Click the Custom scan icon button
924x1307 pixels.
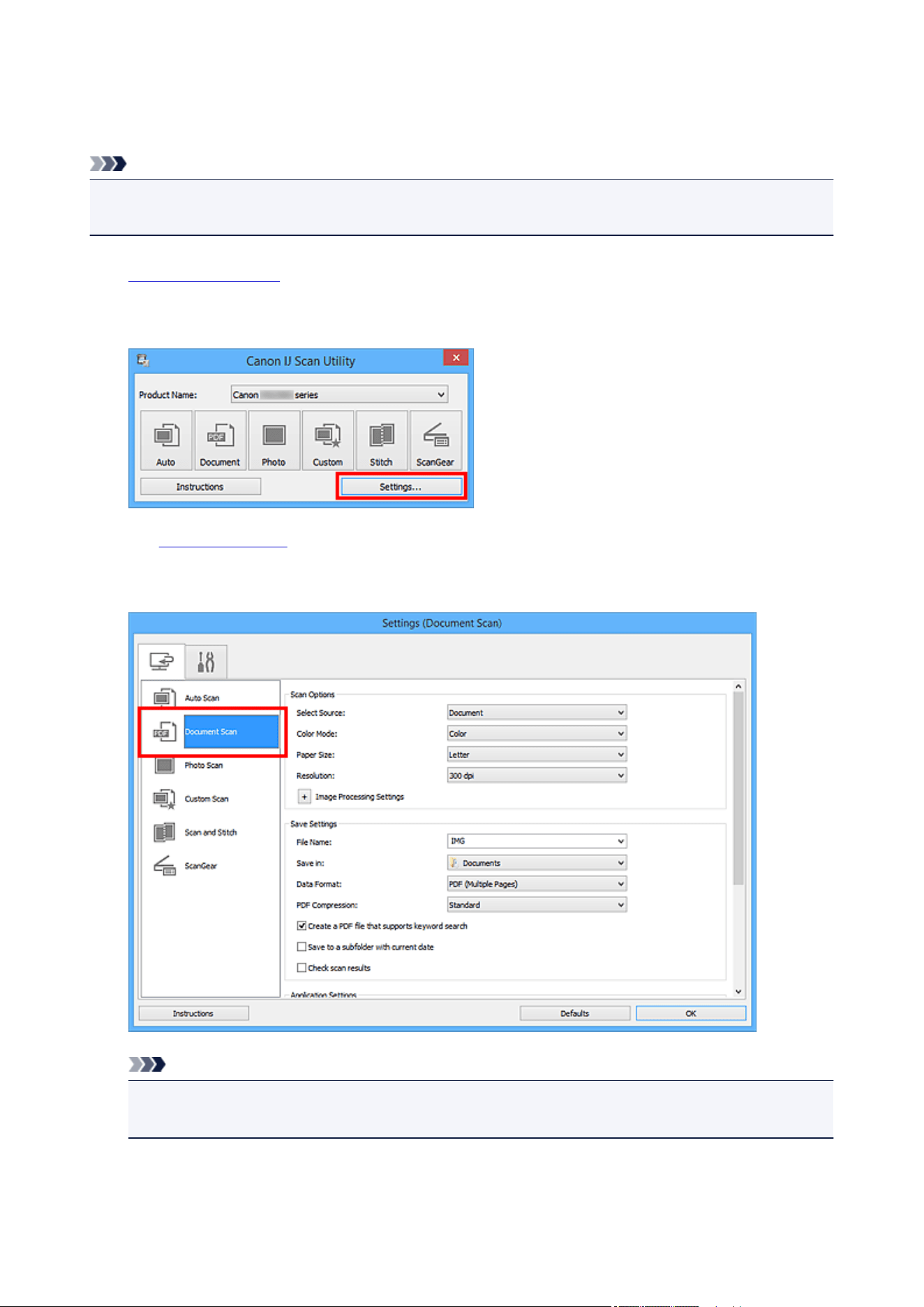(327, 441)
